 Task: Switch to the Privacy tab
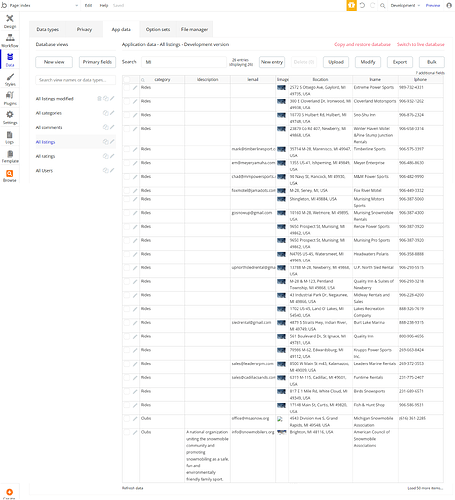pyautogui.click(x=84, y=29)
